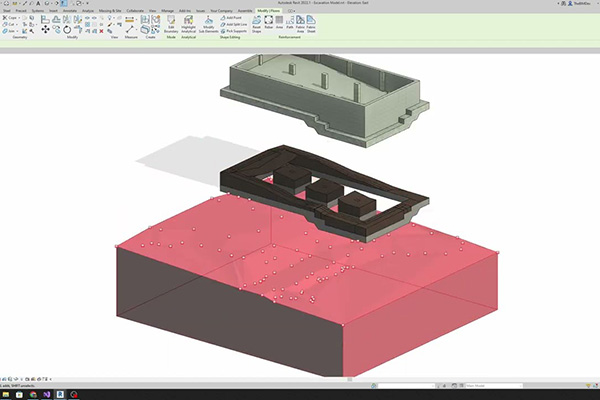Screen dimensions: 600x400
Task: Select the Fabric Sheet tool
Action: [x=311, y=24]
